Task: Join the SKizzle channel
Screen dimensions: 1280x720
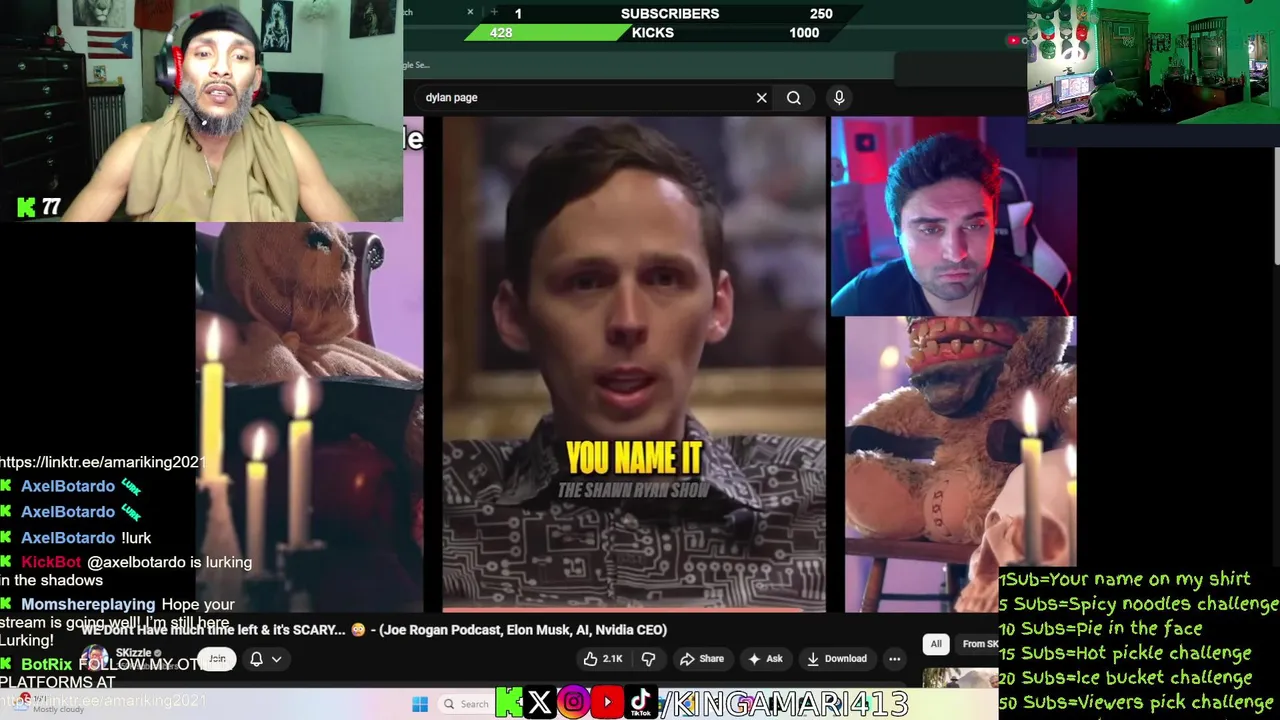Action: pyautogui.click(x=217, y=659)
